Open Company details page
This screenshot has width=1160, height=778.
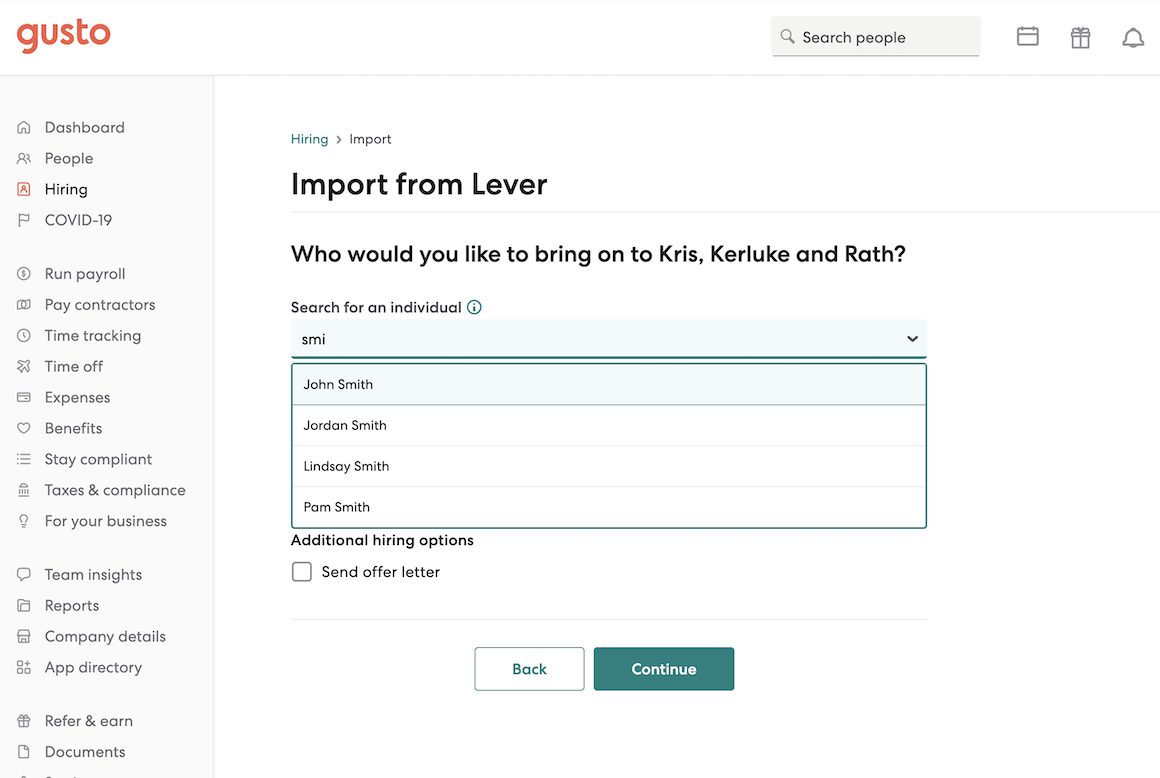pos(105,636)
